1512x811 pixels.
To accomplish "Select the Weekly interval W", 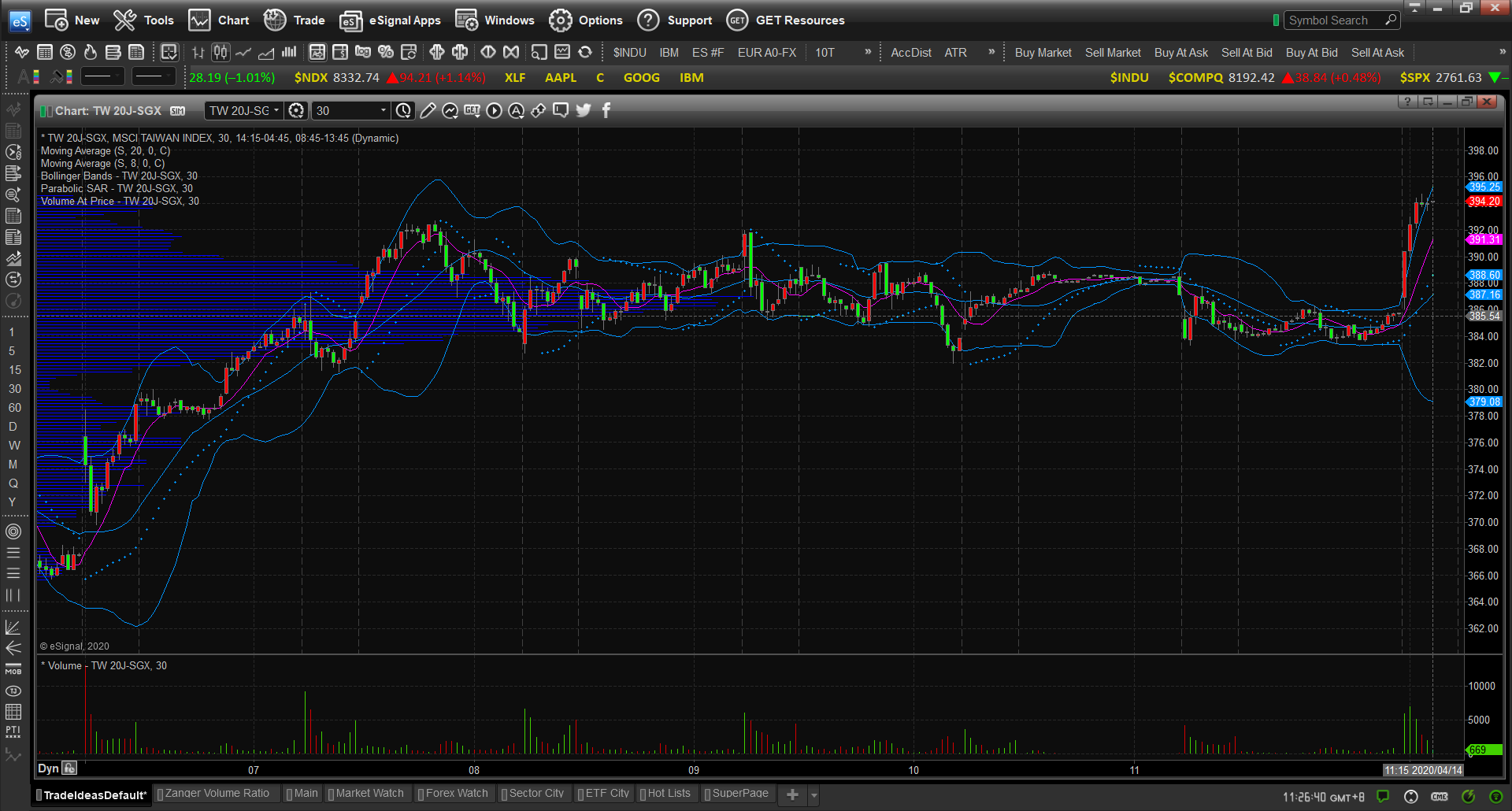I will tap(13, 445).
